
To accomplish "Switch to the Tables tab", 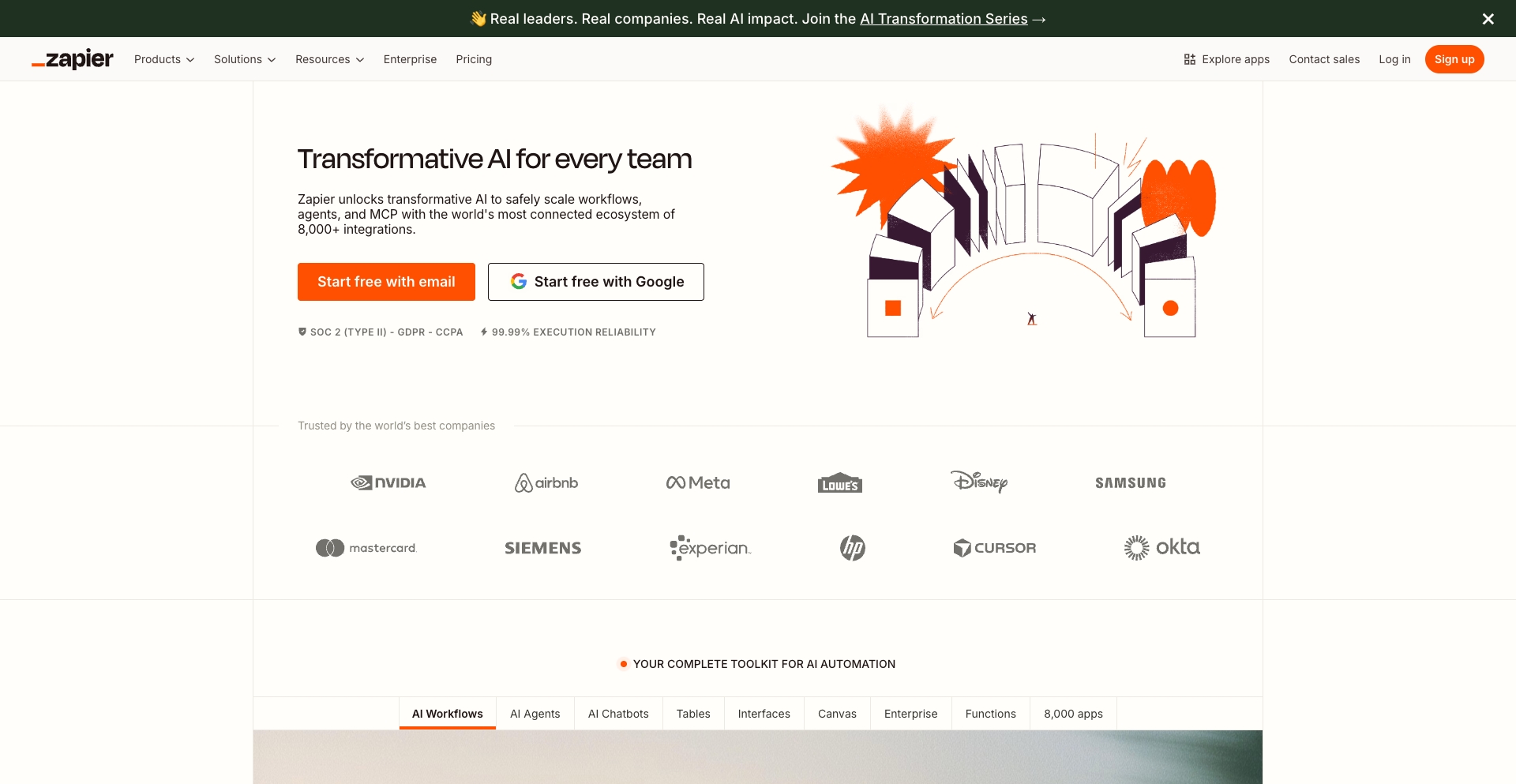I will (693, 713).
